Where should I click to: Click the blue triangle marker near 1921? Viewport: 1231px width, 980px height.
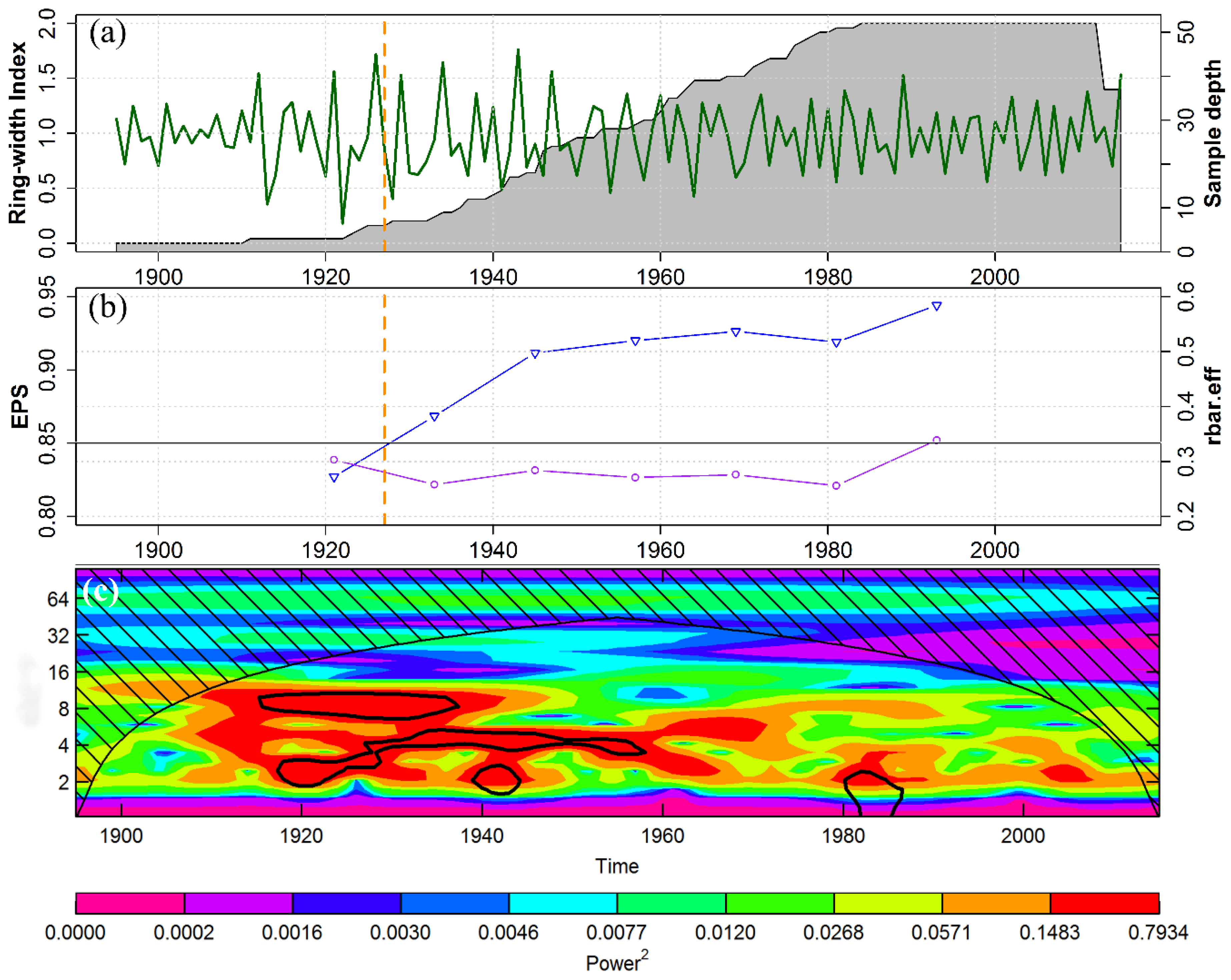[334, 478]
